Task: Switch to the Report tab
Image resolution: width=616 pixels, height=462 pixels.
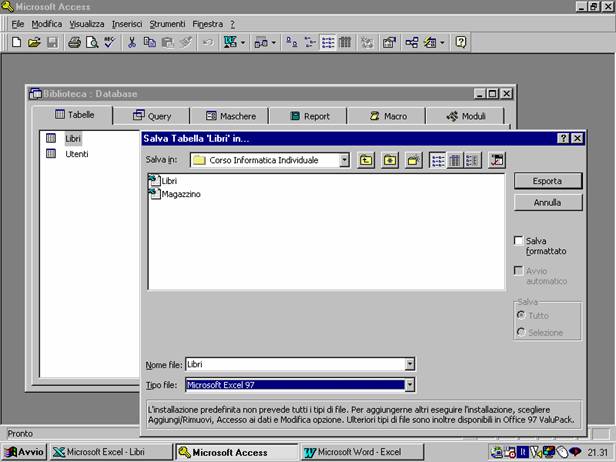Action: point(308,116)
